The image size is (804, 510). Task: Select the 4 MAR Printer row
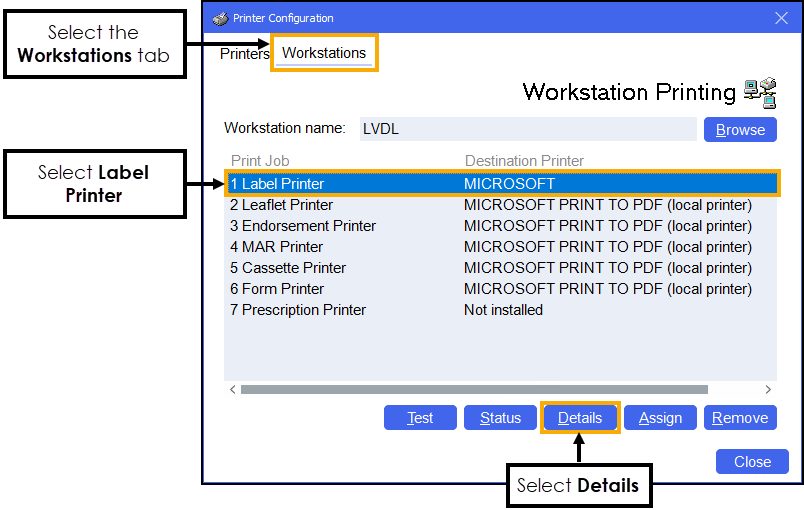tap(500, 247)
